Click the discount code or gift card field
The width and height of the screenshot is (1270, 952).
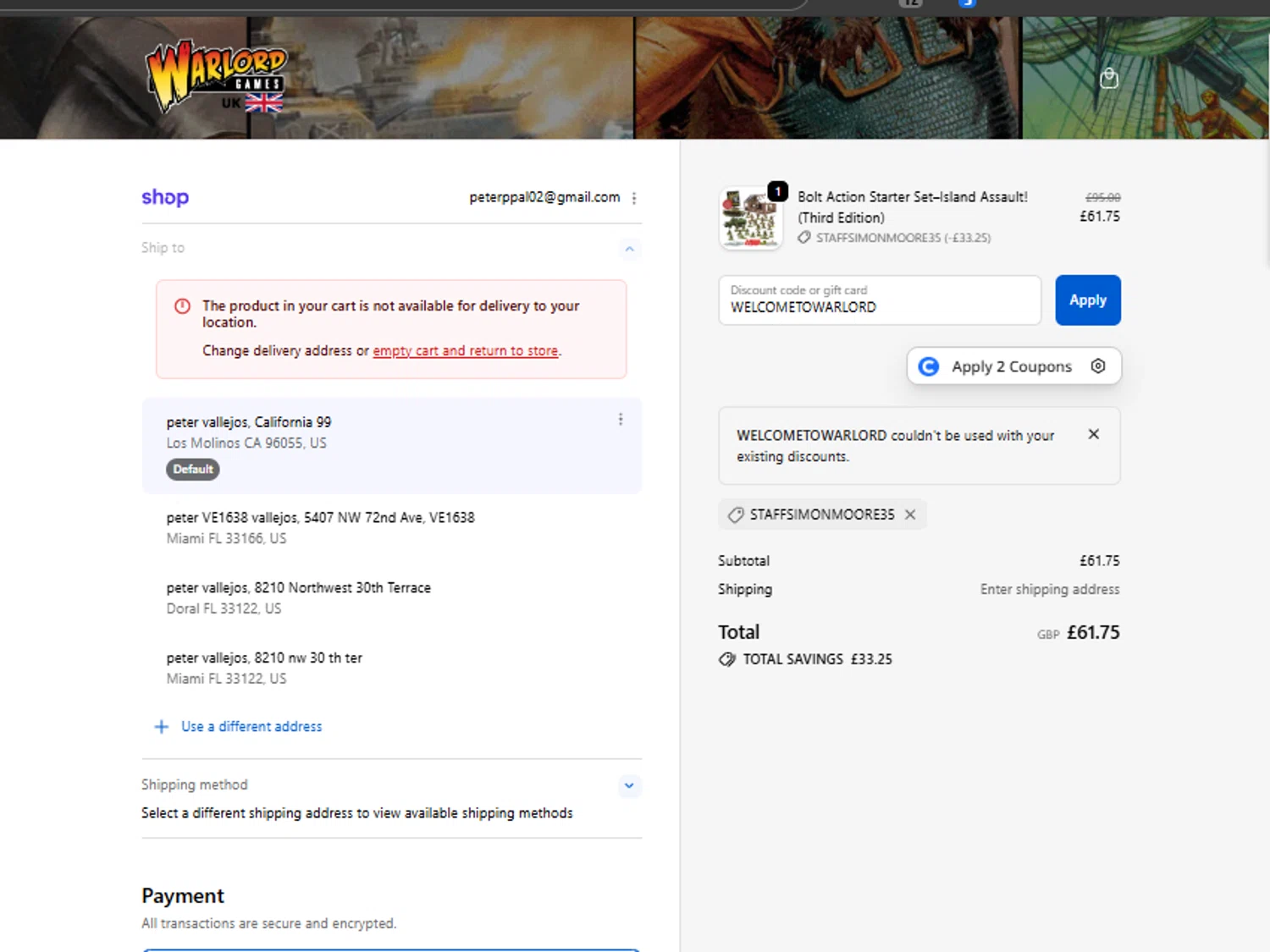880,300
